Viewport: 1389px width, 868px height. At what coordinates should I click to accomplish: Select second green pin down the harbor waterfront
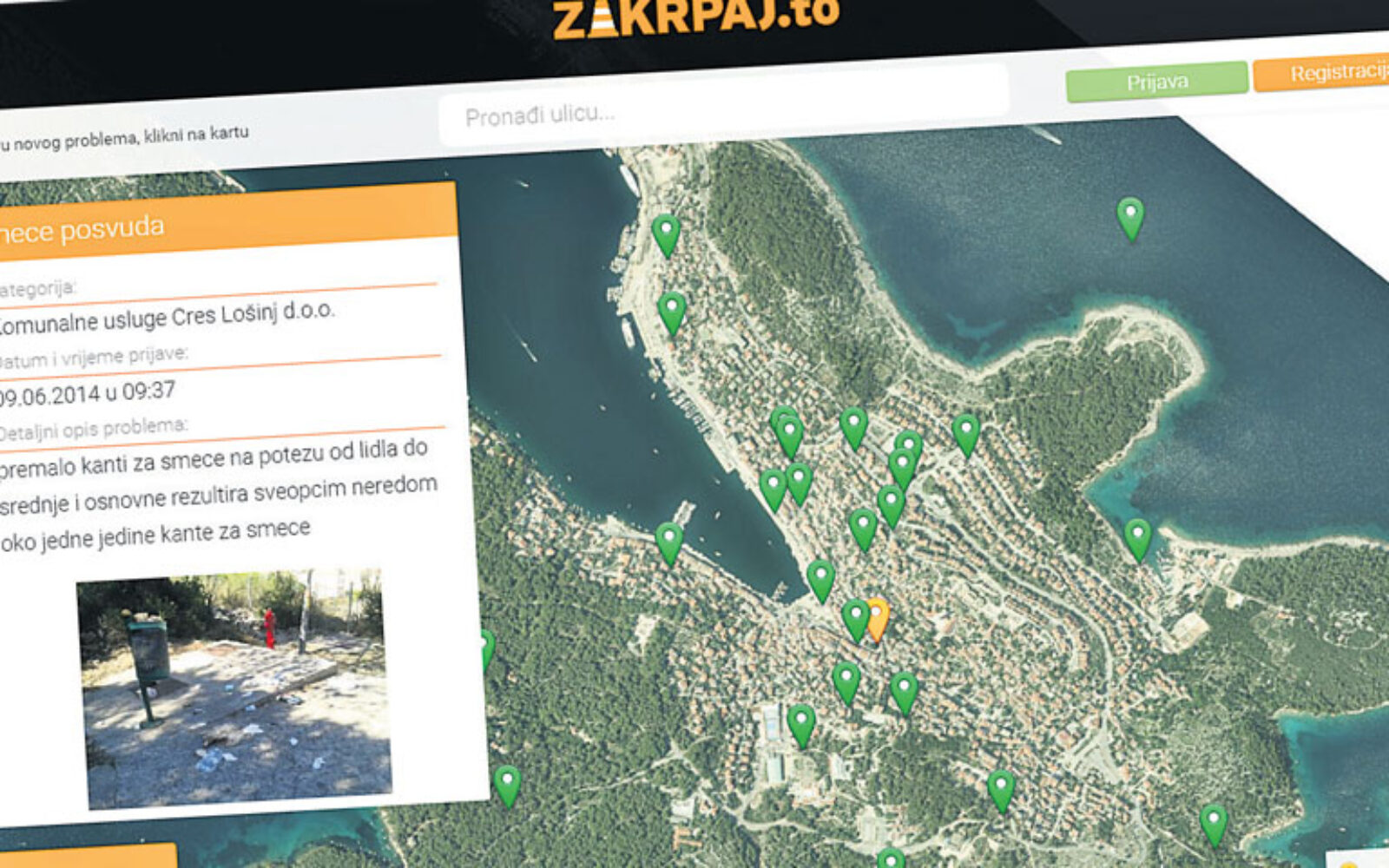click(672, 312)
